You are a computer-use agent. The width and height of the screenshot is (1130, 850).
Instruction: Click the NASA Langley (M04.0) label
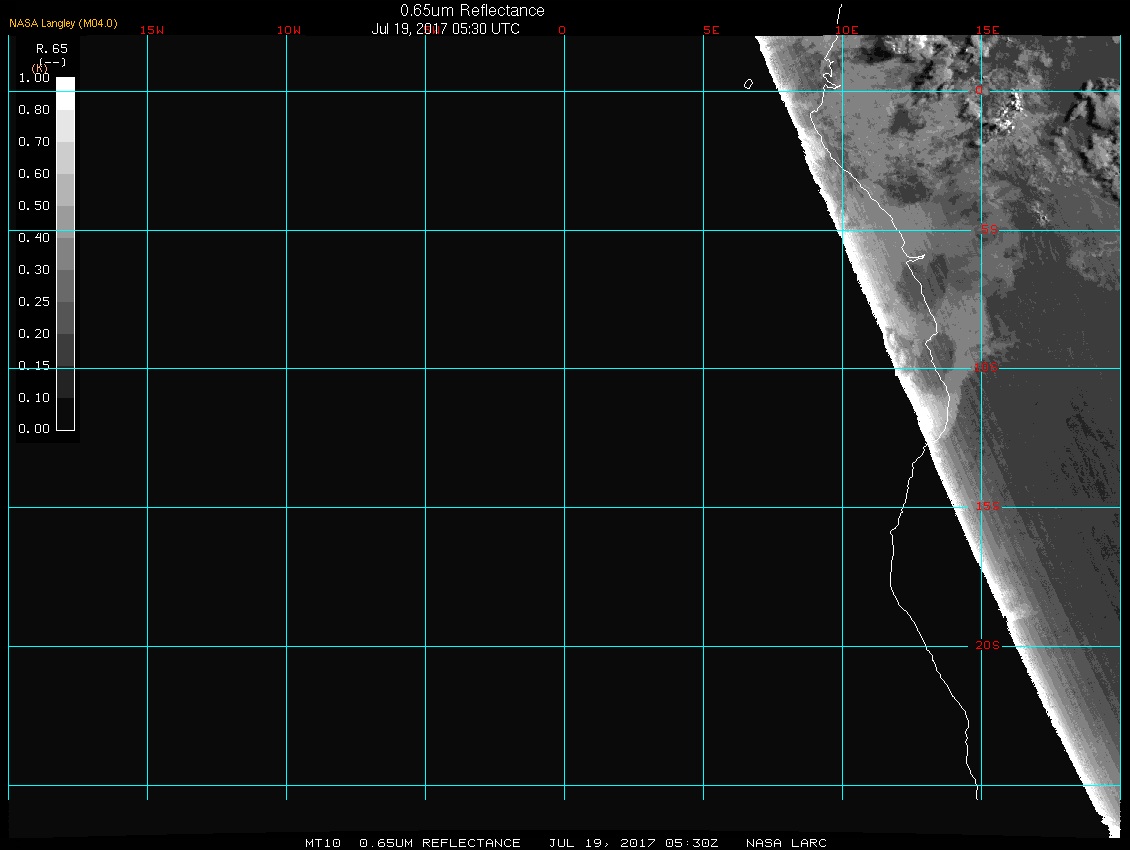coord(63,23)
